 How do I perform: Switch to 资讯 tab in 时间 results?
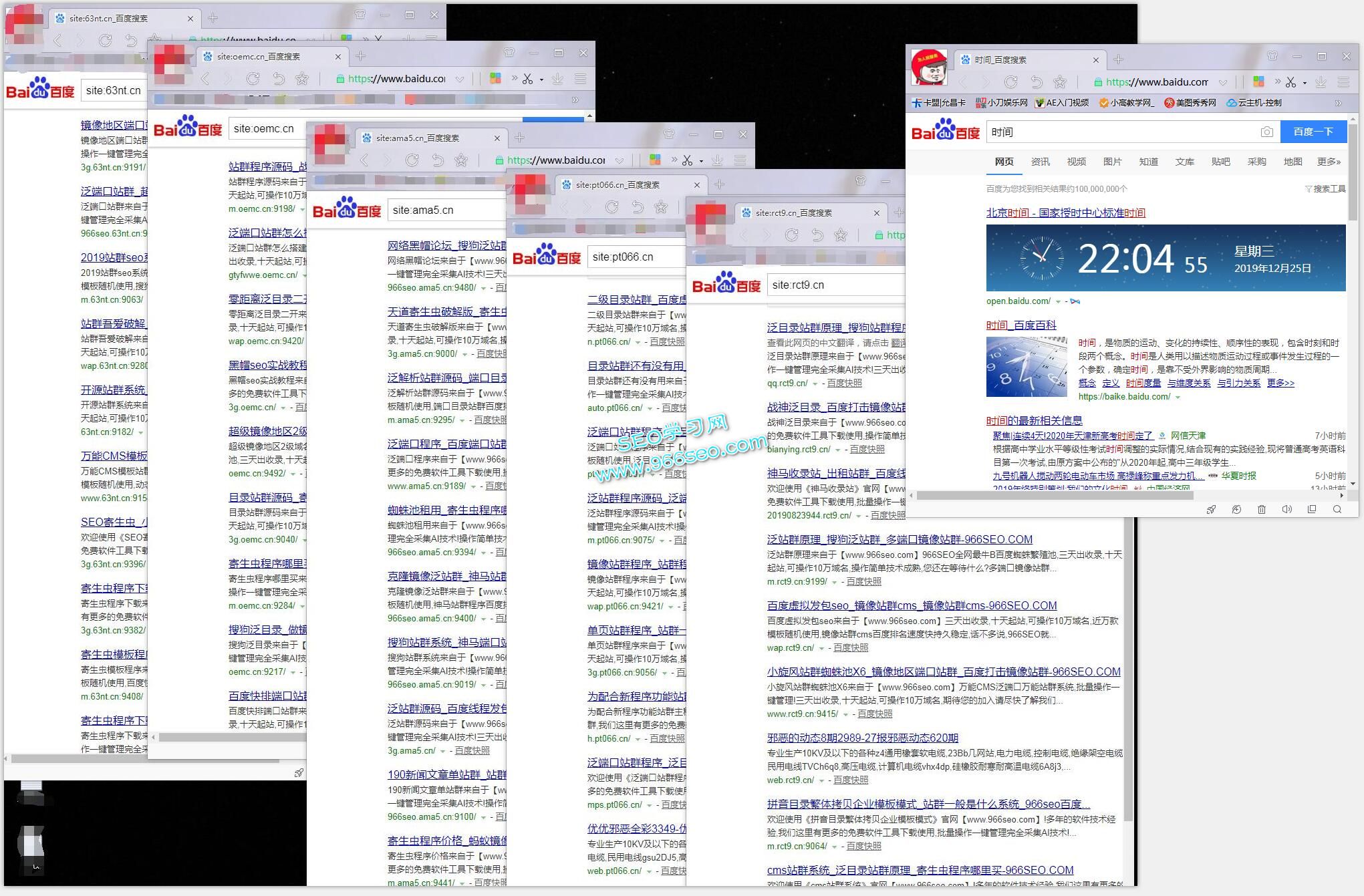point(1040,162)
